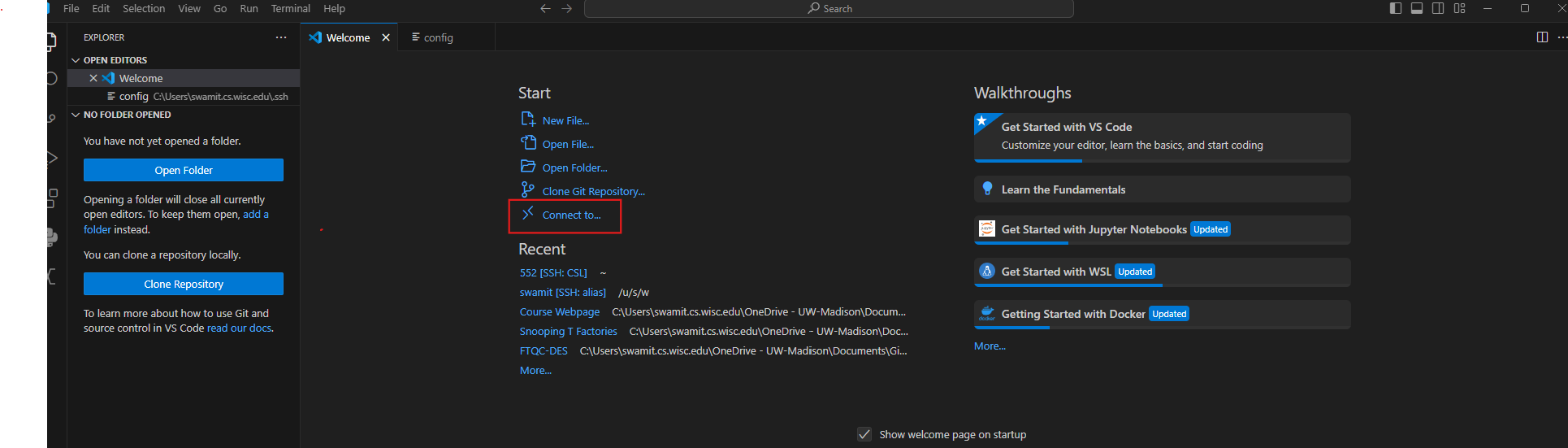This screenshot has width=1568, height=448.
Task: Click the blue Open Folder button
Action: click(x=184, y=170)
